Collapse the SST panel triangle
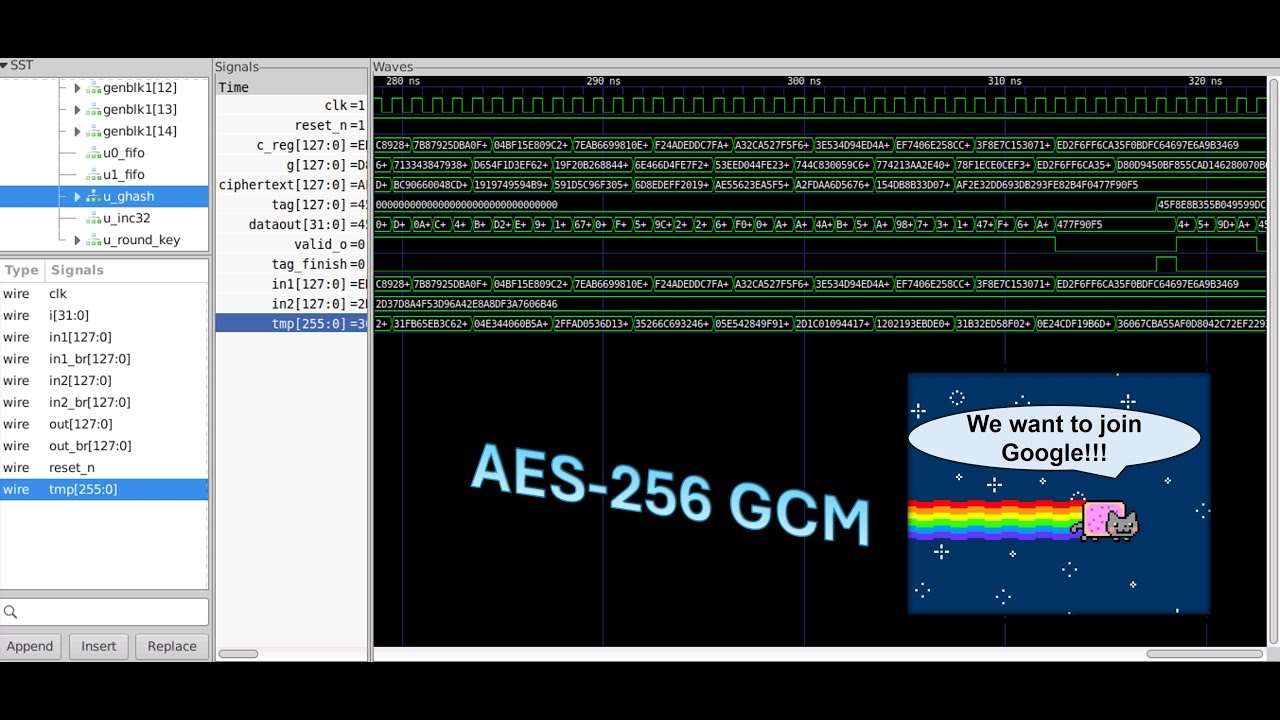Viewport: 1280px width, 720px height. click(x=4, y=66)
